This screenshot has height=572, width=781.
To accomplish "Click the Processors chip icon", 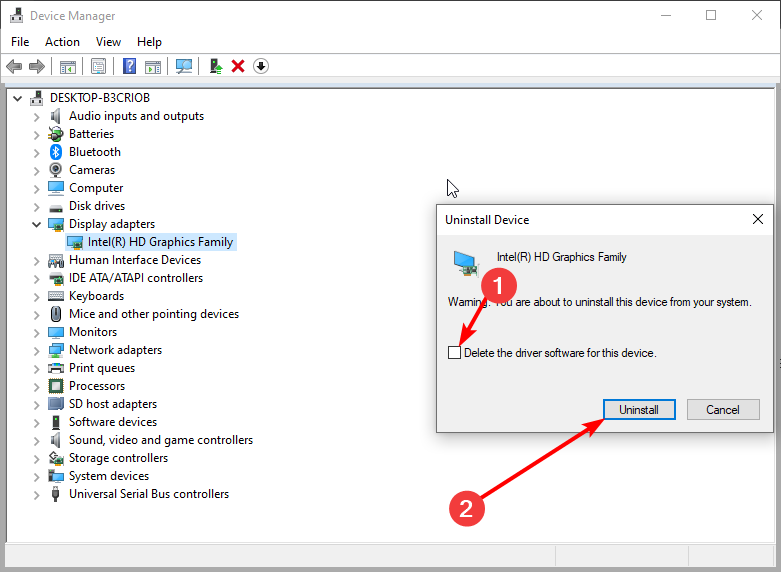I will [x=56, y=386].
